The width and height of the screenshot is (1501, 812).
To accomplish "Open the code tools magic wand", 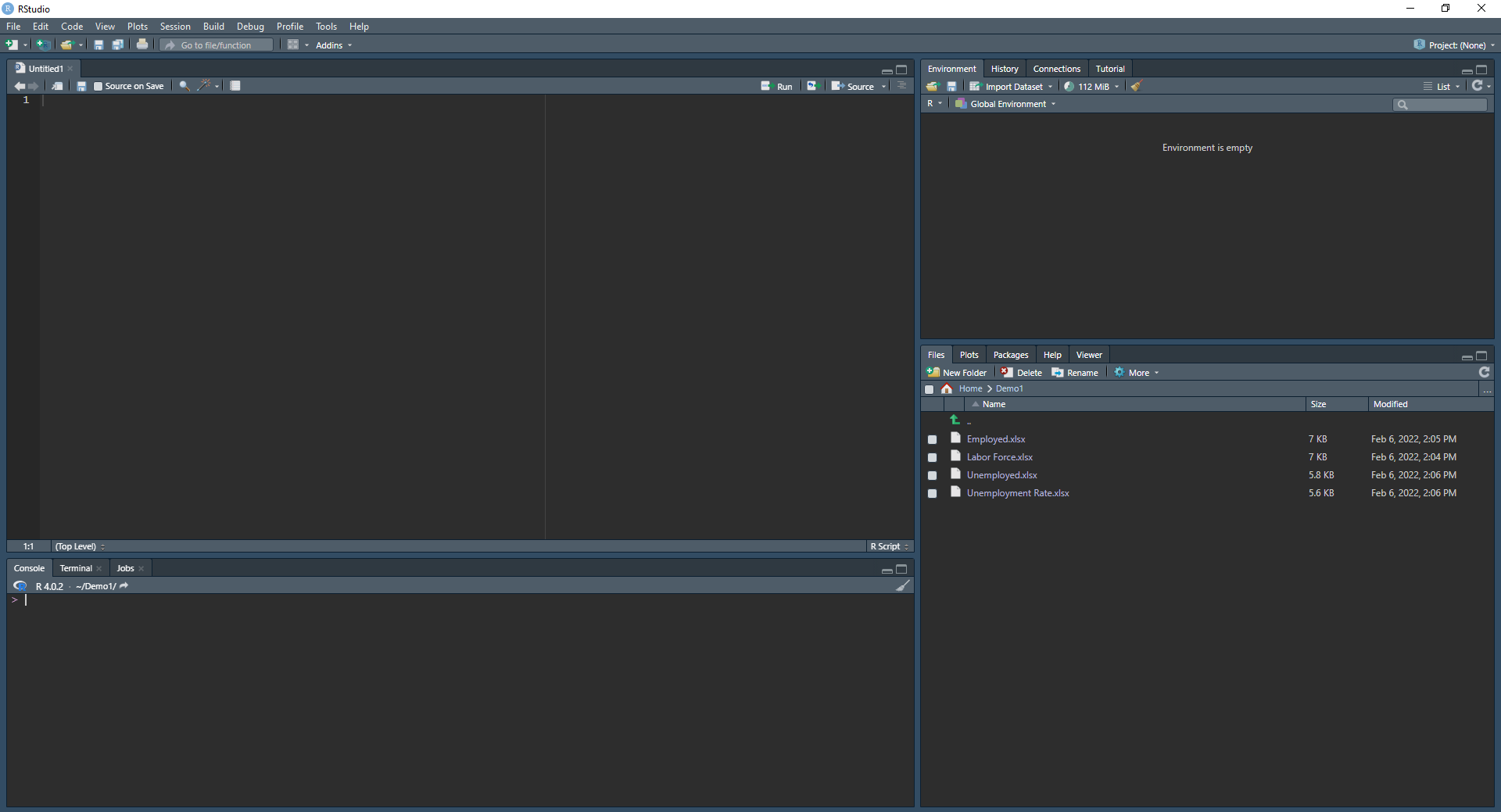I will click(x=204, y=86).
